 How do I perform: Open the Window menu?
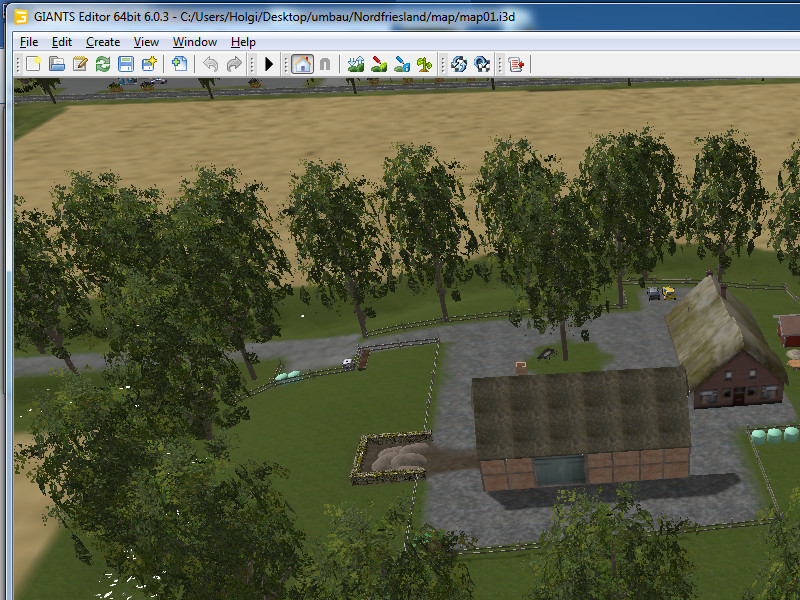(x=194, y=42)
